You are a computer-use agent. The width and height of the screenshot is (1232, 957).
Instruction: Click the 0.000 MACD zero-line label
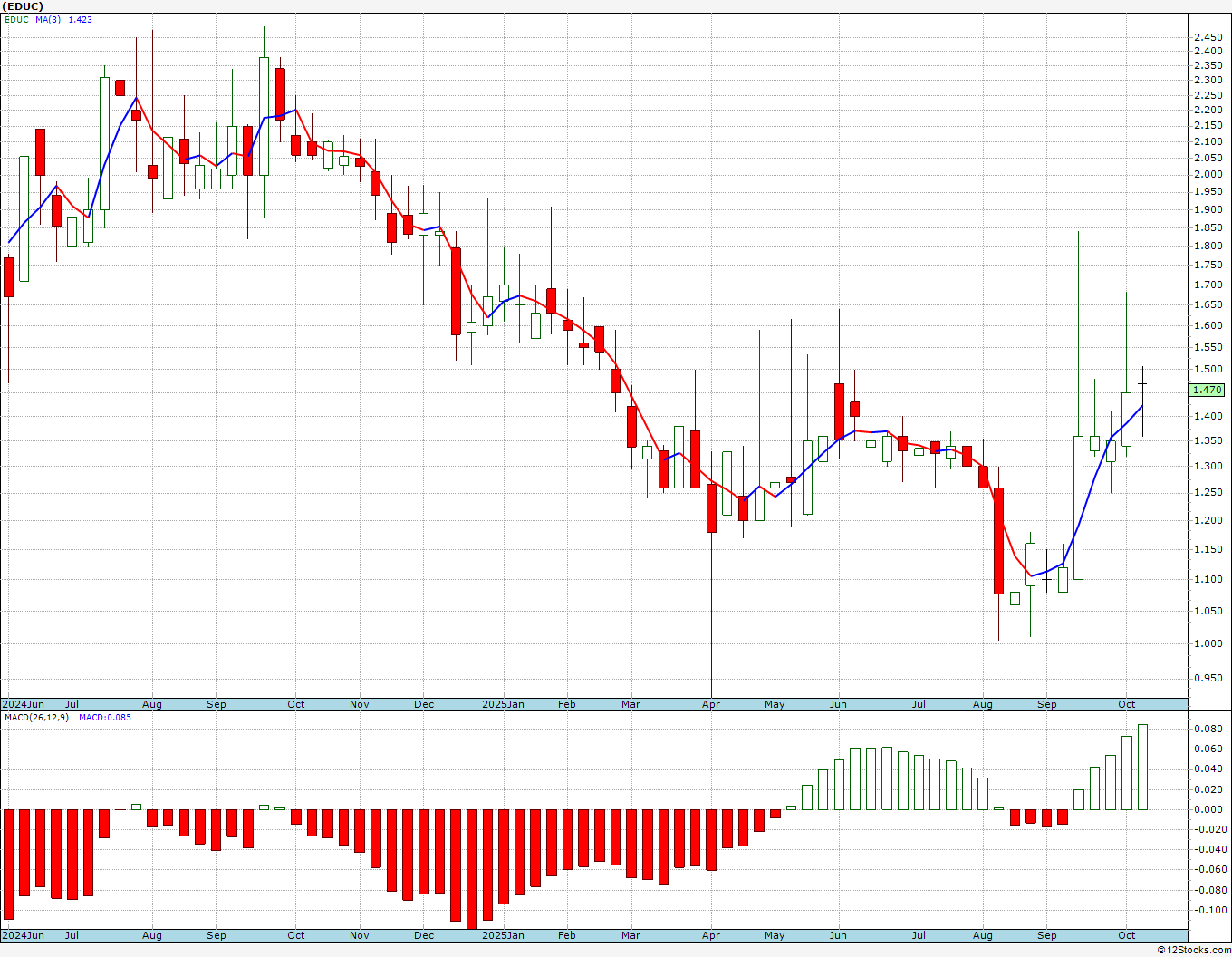[x=1208, y=809]
